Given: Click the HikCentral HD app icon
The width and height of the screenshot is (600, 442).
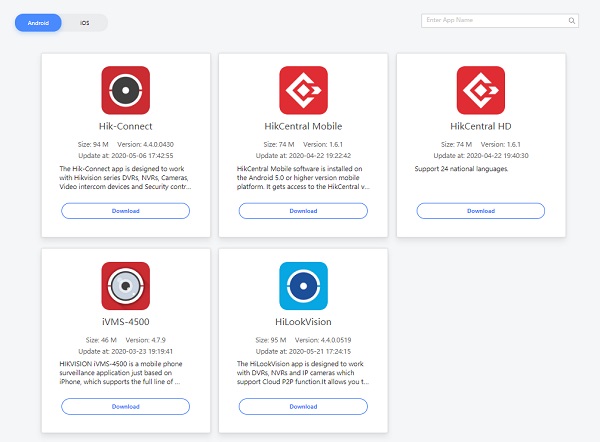Looking at the screenshot, I should pyautogui.click(x=481, y=90).
